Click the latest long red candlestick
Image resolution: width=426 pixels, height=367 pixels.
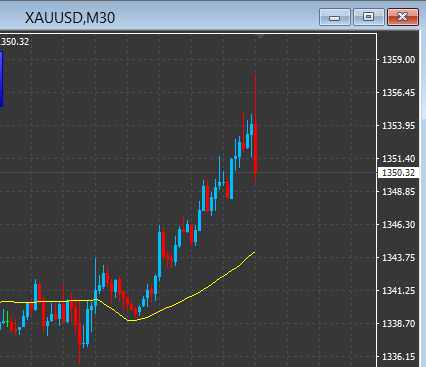[x=256, y=148]
